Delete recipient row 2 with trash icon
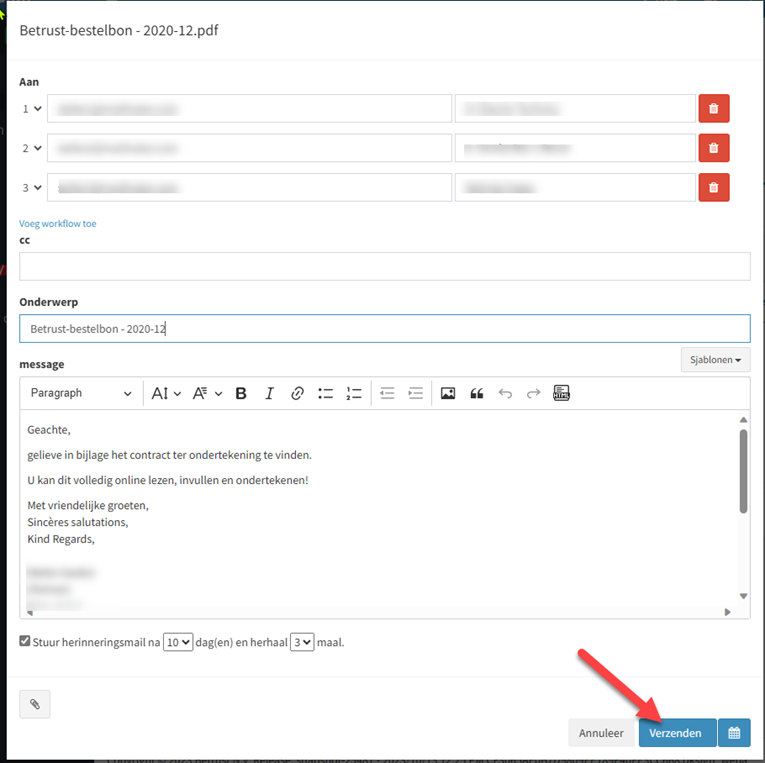Viewport: 765px width, 763px height. [714, 148]
